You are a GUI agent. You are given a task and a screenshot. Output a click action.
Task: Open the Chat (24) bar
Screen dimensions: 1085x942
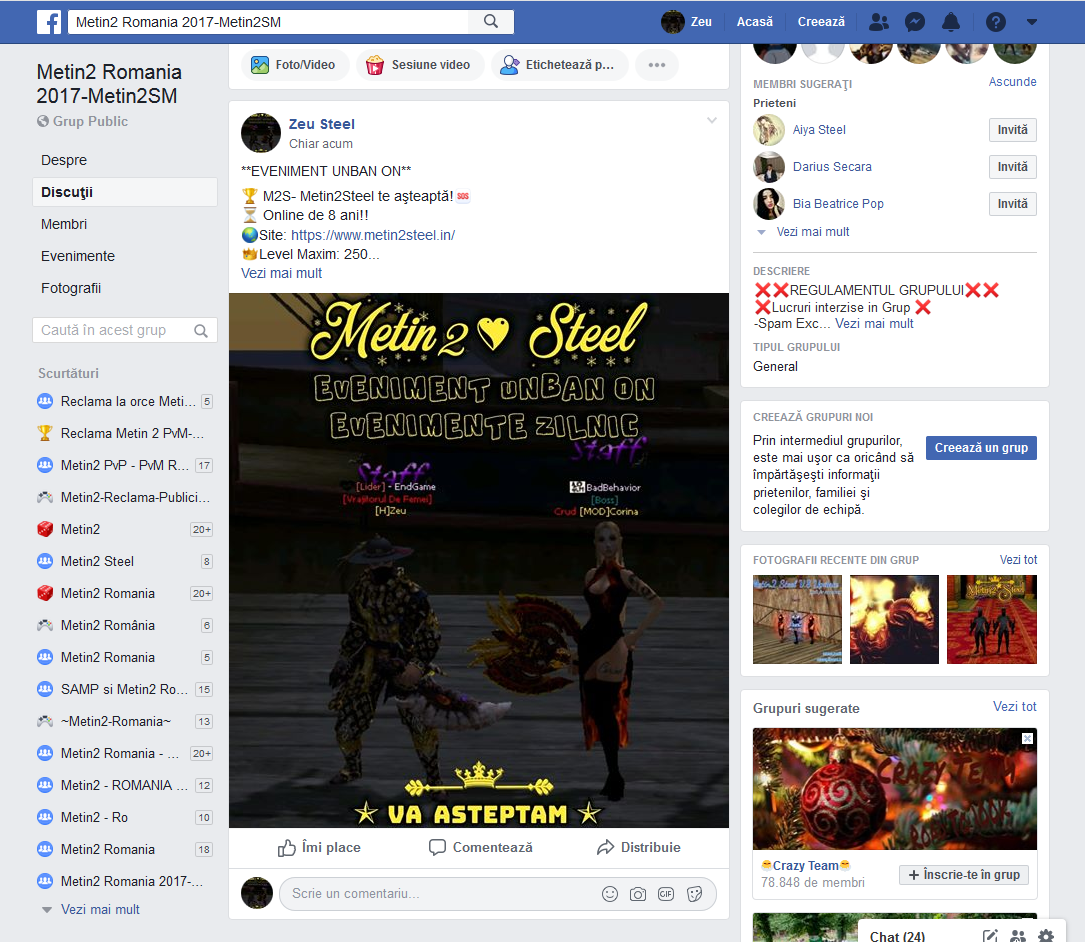pyautogui.click(x=897, y=936)
